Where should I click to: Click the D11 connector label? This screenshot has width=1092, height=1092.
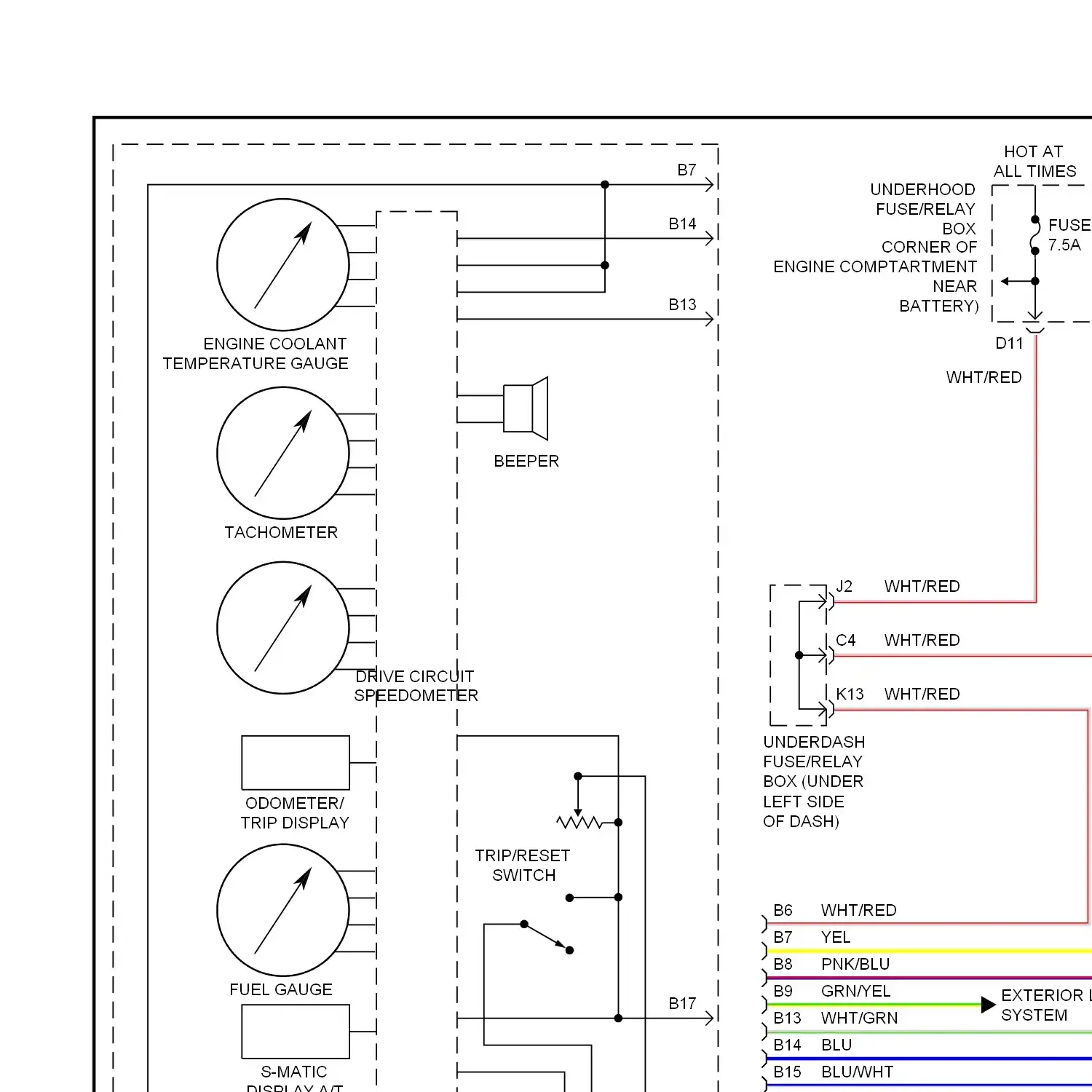click(1010, 344)
